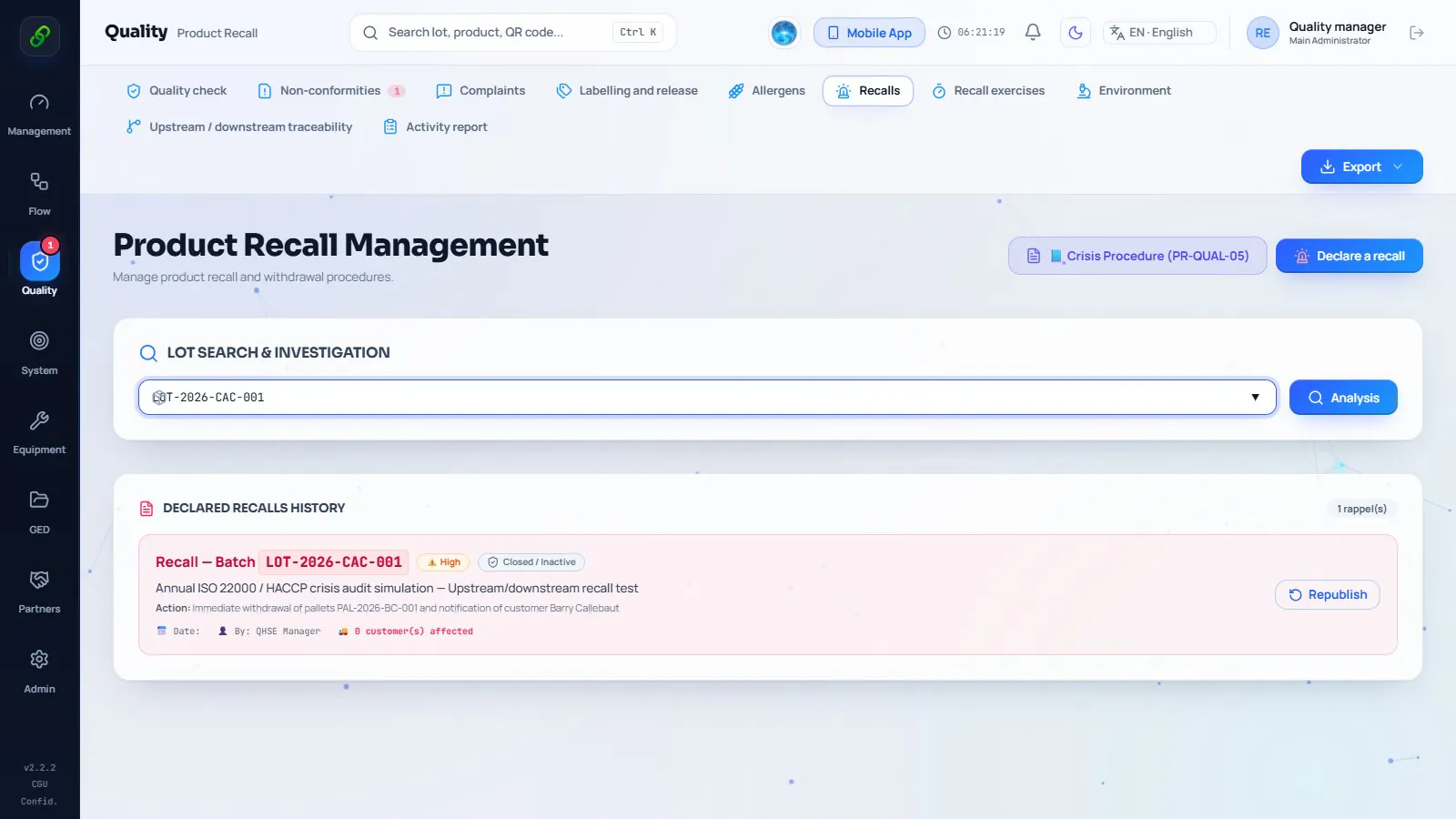The width and height of the screenshot is (1456, 819).
Task: Switch to Non-conformities tab
Action: coord(330,91)
